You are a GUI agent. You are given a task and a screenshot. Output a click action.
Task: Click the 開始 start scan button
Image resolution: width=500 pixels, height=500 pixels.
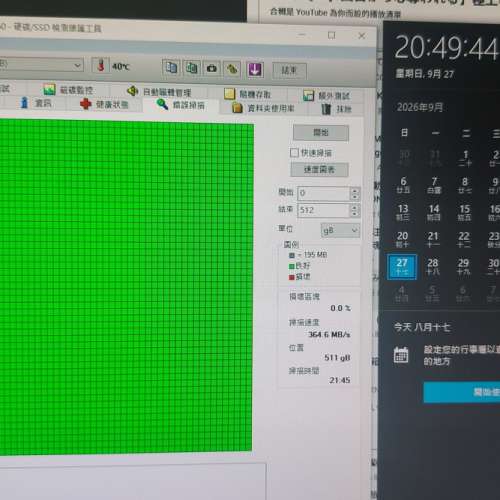(321, 133)
